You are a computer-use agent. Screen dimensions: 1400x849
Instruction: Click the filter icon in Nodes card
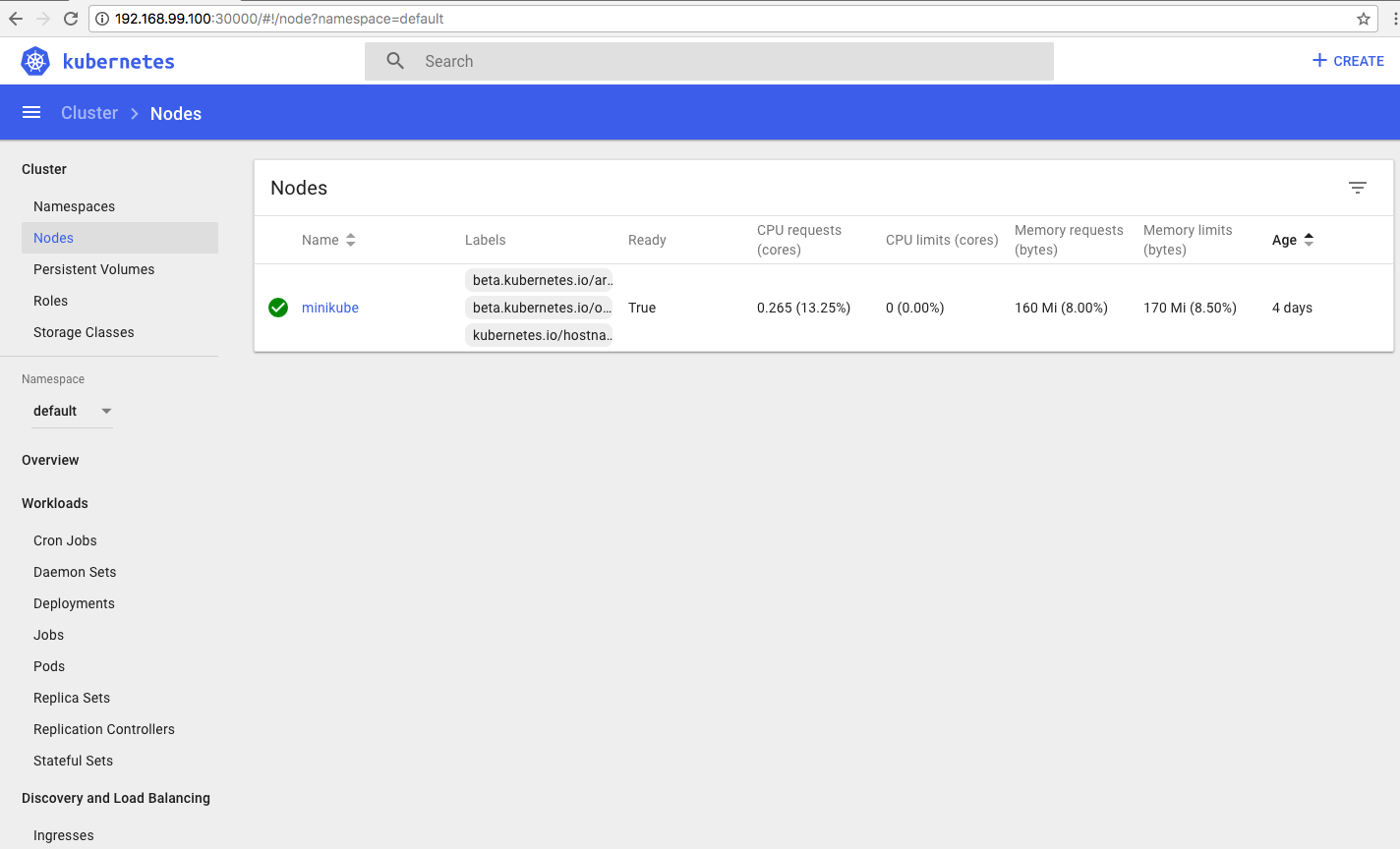point(1357,188)
